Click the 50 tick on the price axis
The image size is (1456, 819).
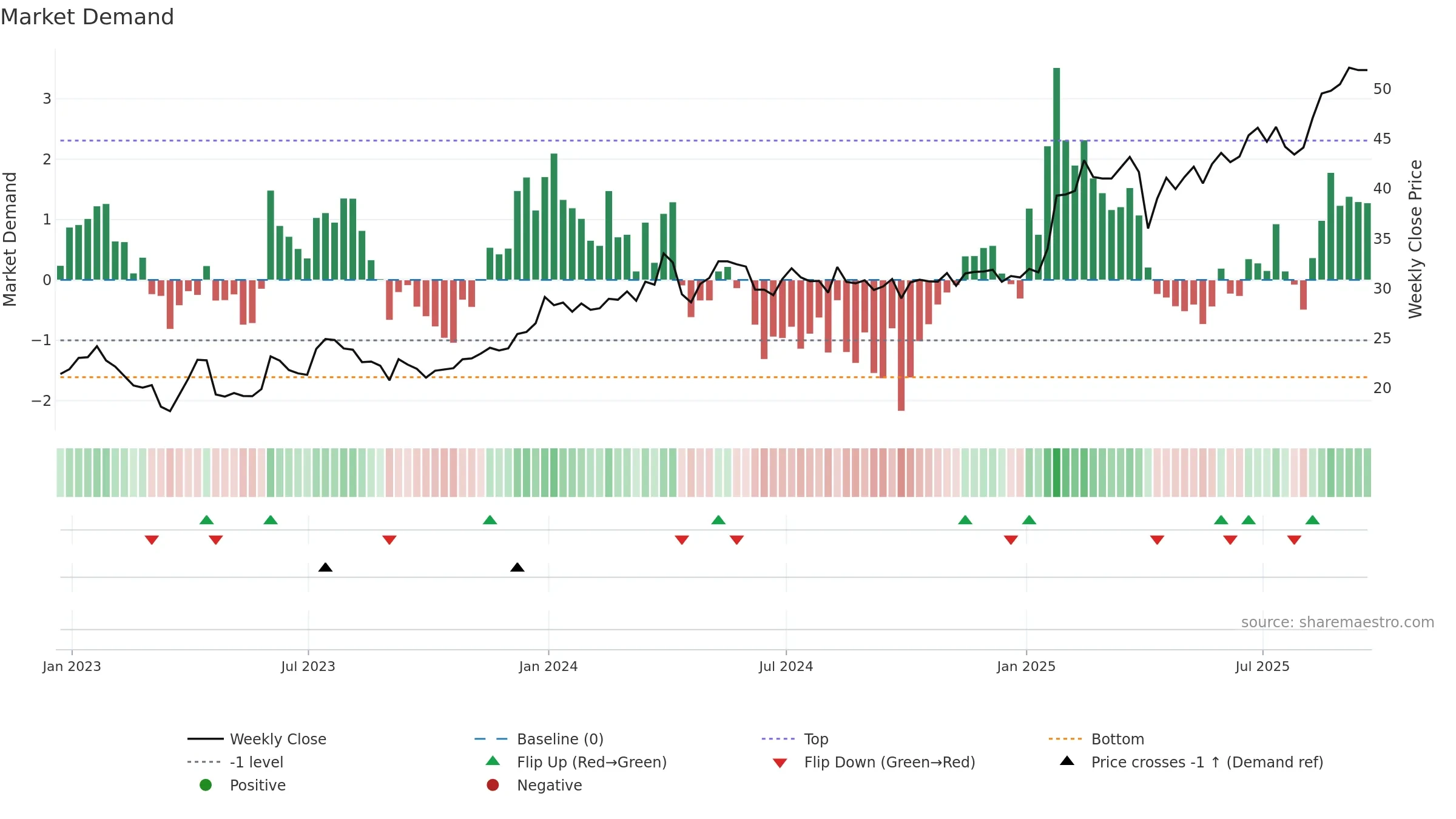tap(1383, 89)
